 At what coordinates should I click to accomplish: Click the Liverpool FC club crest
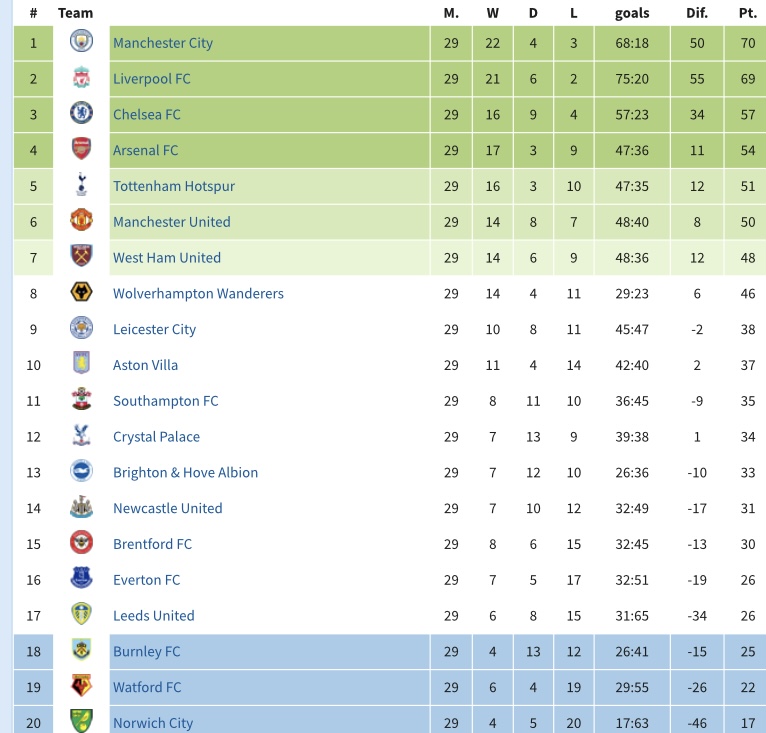point(81,77)
